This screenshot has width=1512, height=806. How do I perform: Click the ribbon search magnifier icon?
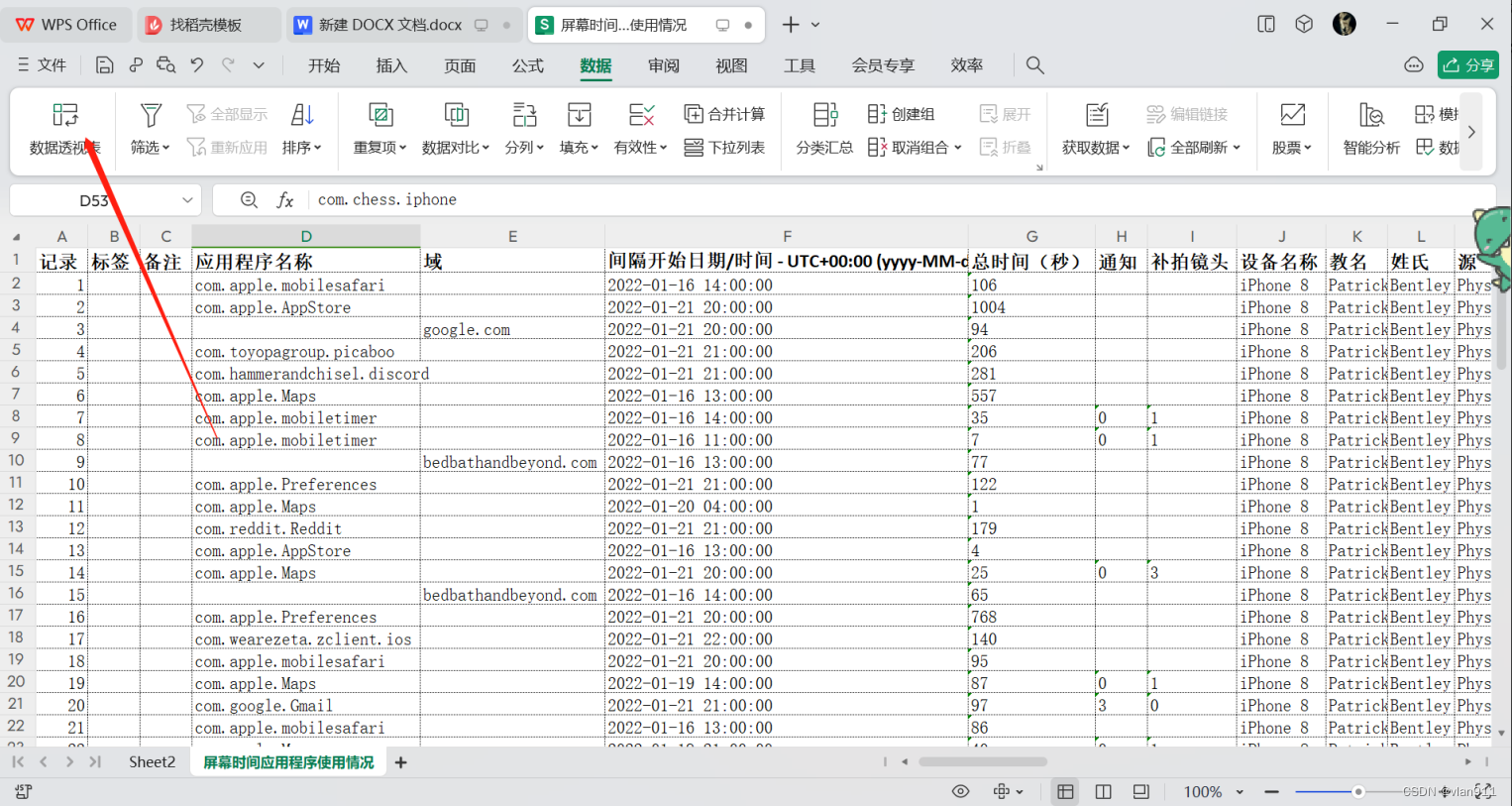1034,64
